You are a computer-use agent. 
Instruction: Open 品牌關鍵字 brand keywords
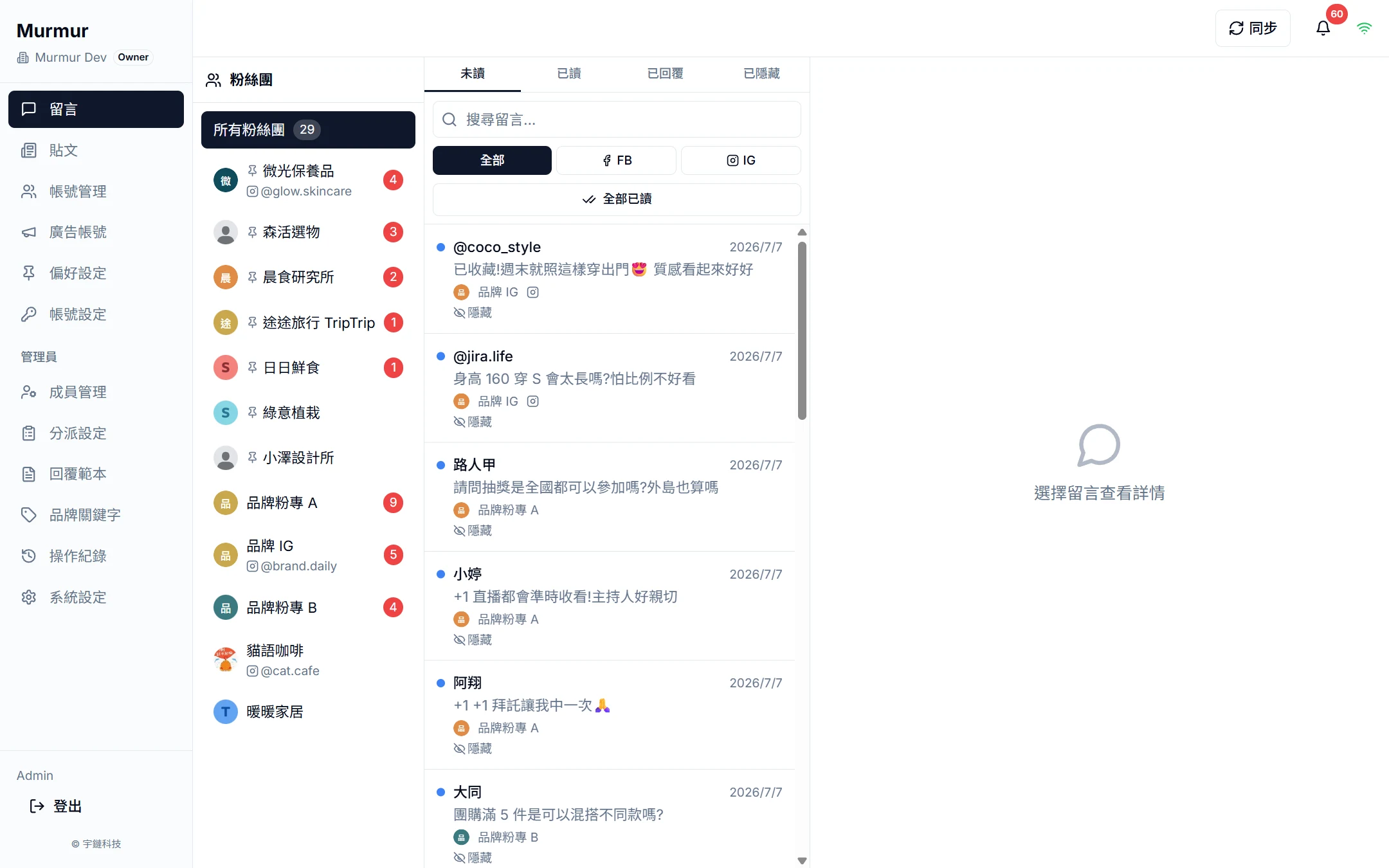[96, 515]
